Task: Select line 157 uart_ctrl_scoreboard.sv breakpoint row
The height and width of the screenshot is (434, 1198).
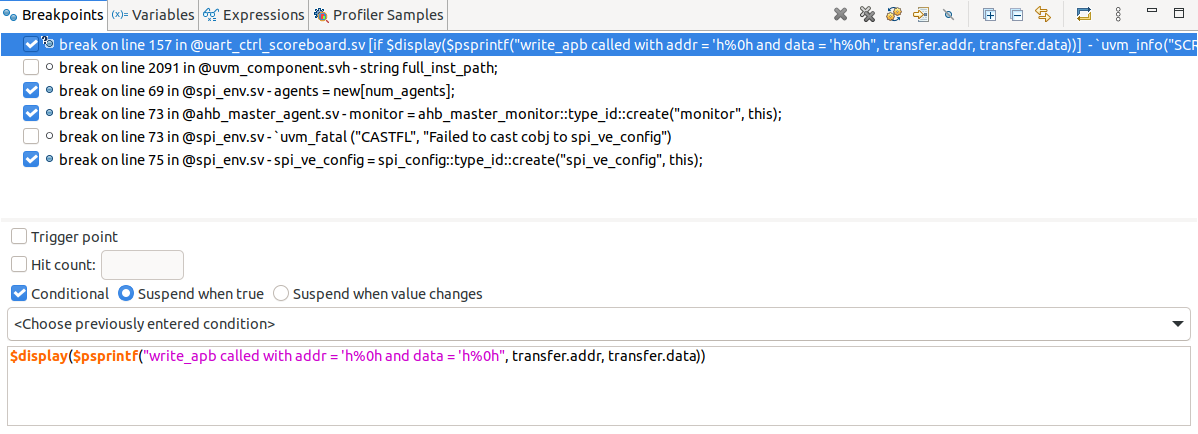Action: click(599, 44)
